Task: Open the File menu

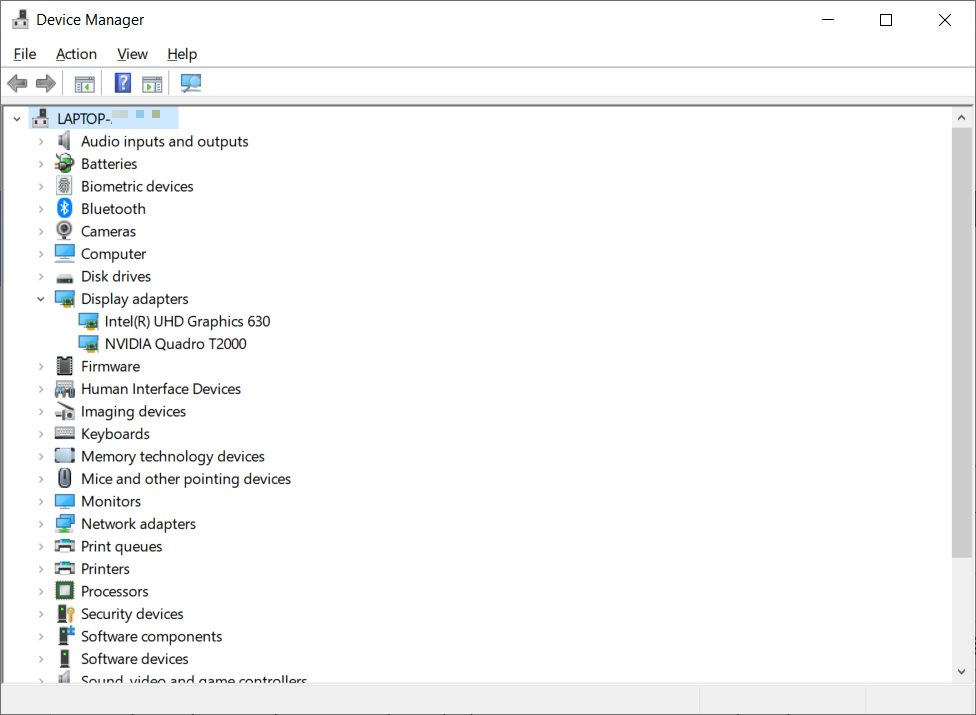Action: [24, 54]
